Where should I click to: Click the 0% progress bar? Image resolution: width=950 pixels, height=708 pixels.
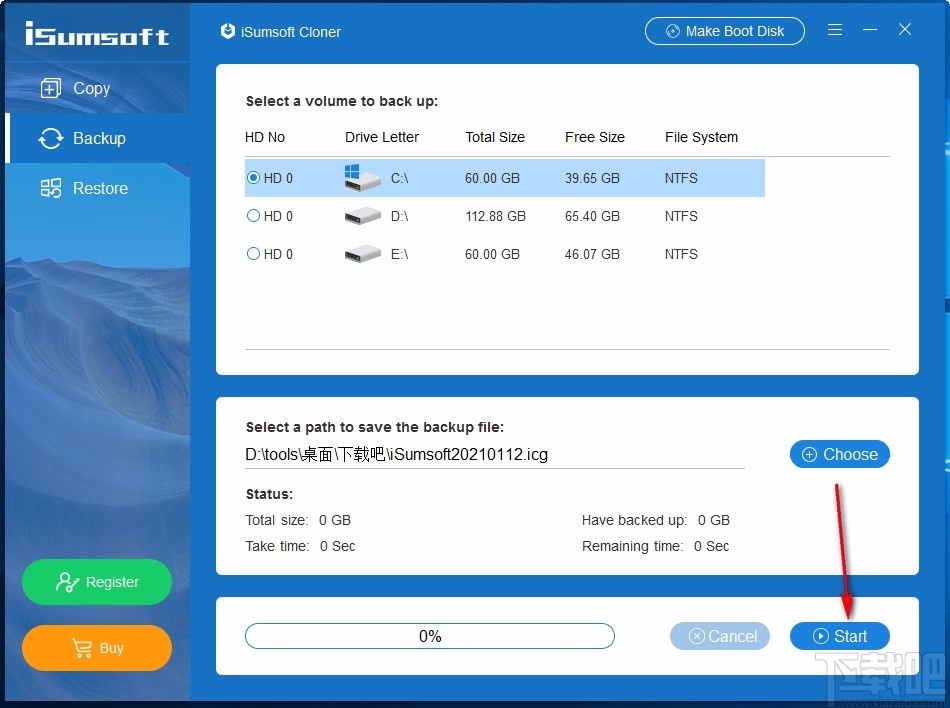coord(430,636)
